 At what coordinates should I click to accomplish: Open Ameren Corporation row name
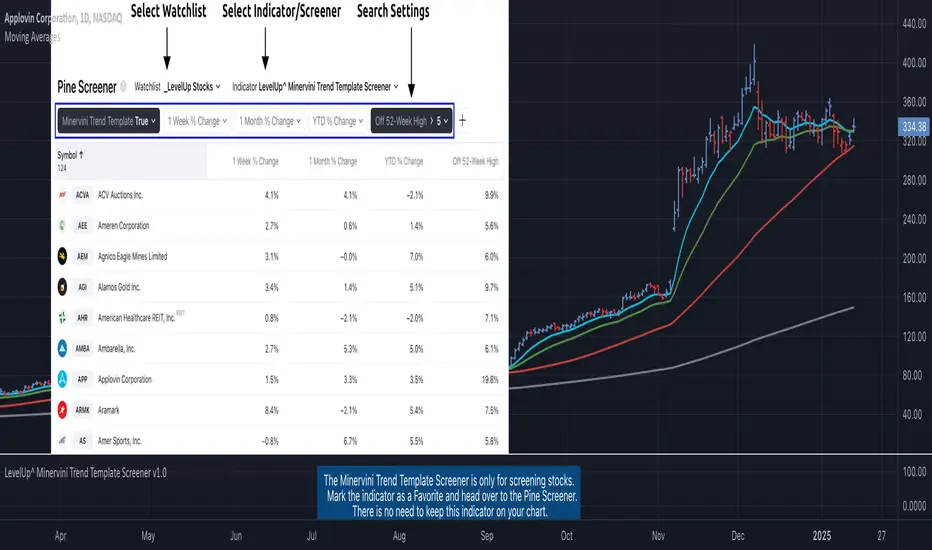(124, 226)
